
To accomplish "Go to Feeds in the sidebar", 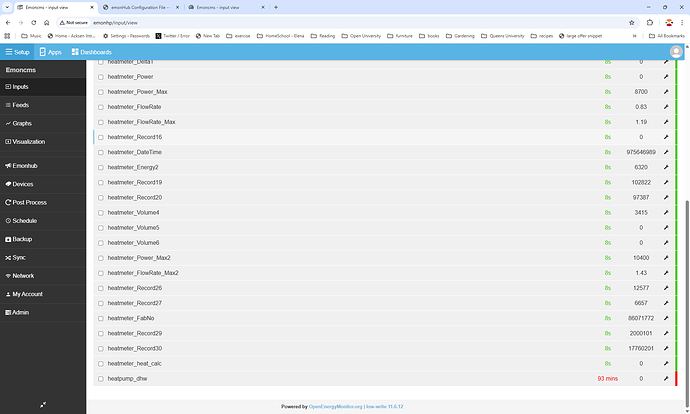I will point(20,105).
